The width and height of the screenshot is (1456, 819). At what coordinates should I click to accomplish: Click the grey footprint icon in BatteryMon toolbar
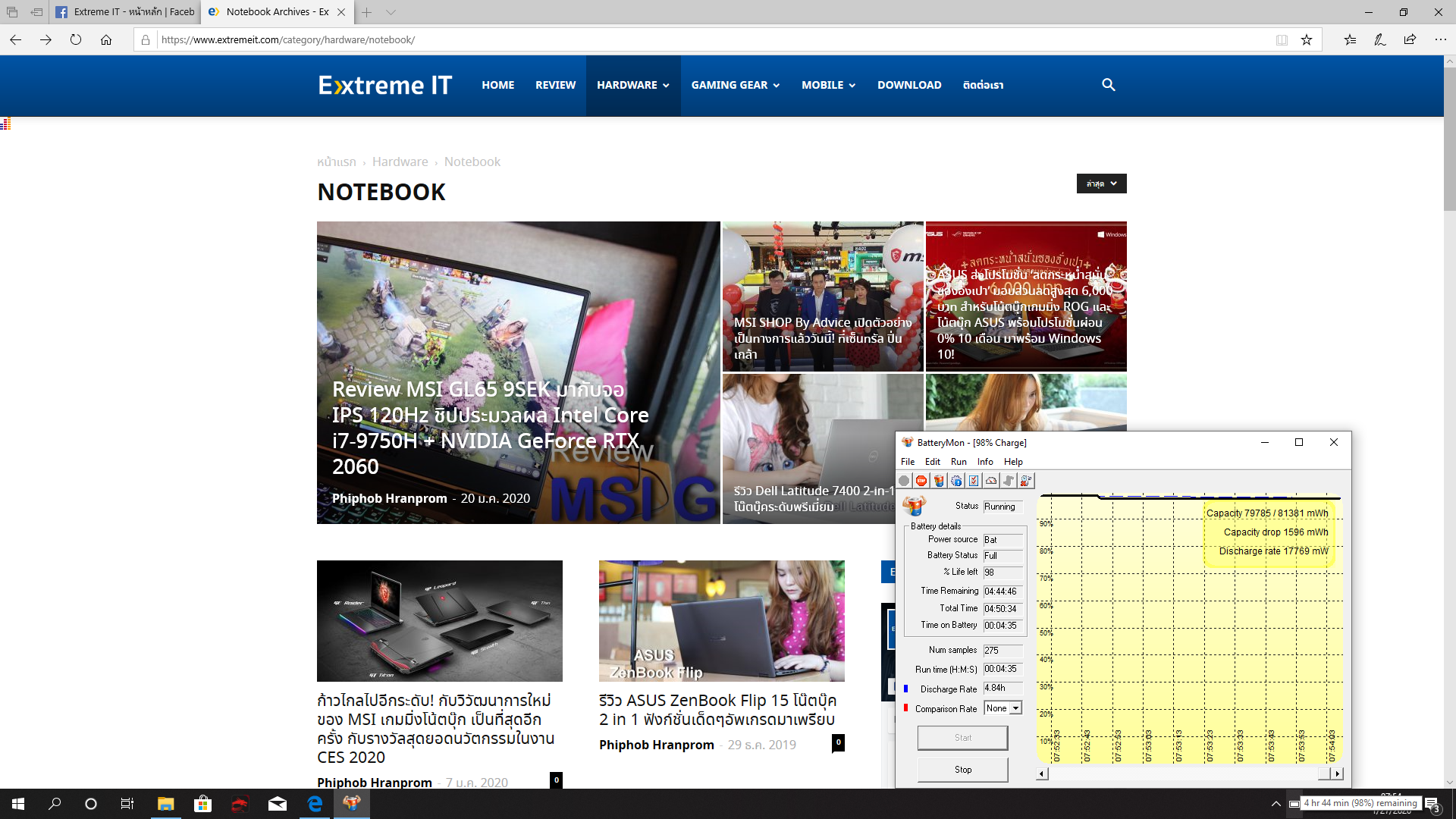(1009, 481)
